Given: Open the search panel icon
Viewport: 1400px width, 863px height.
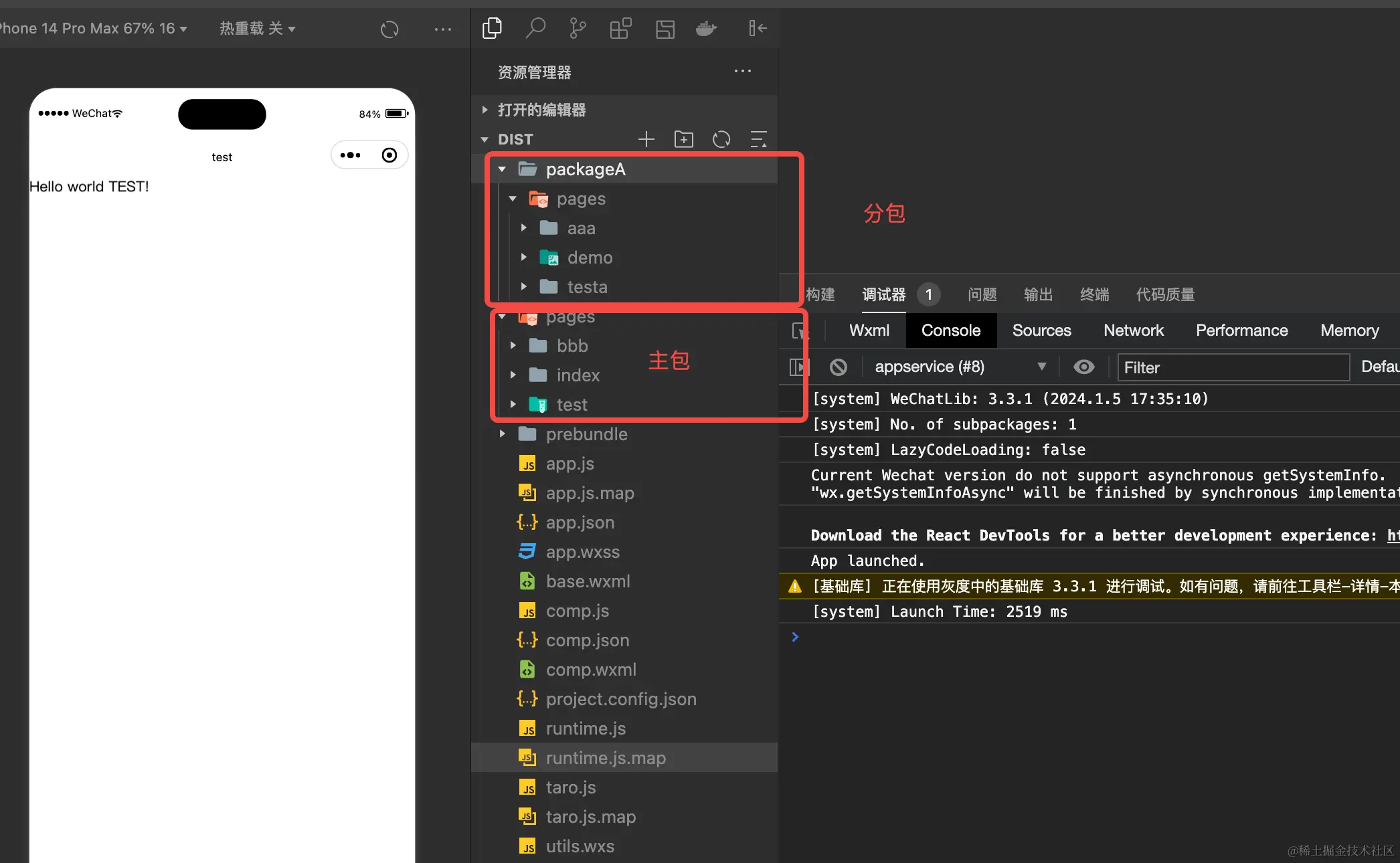Looking at the screenshot, I should coord(535,28).
